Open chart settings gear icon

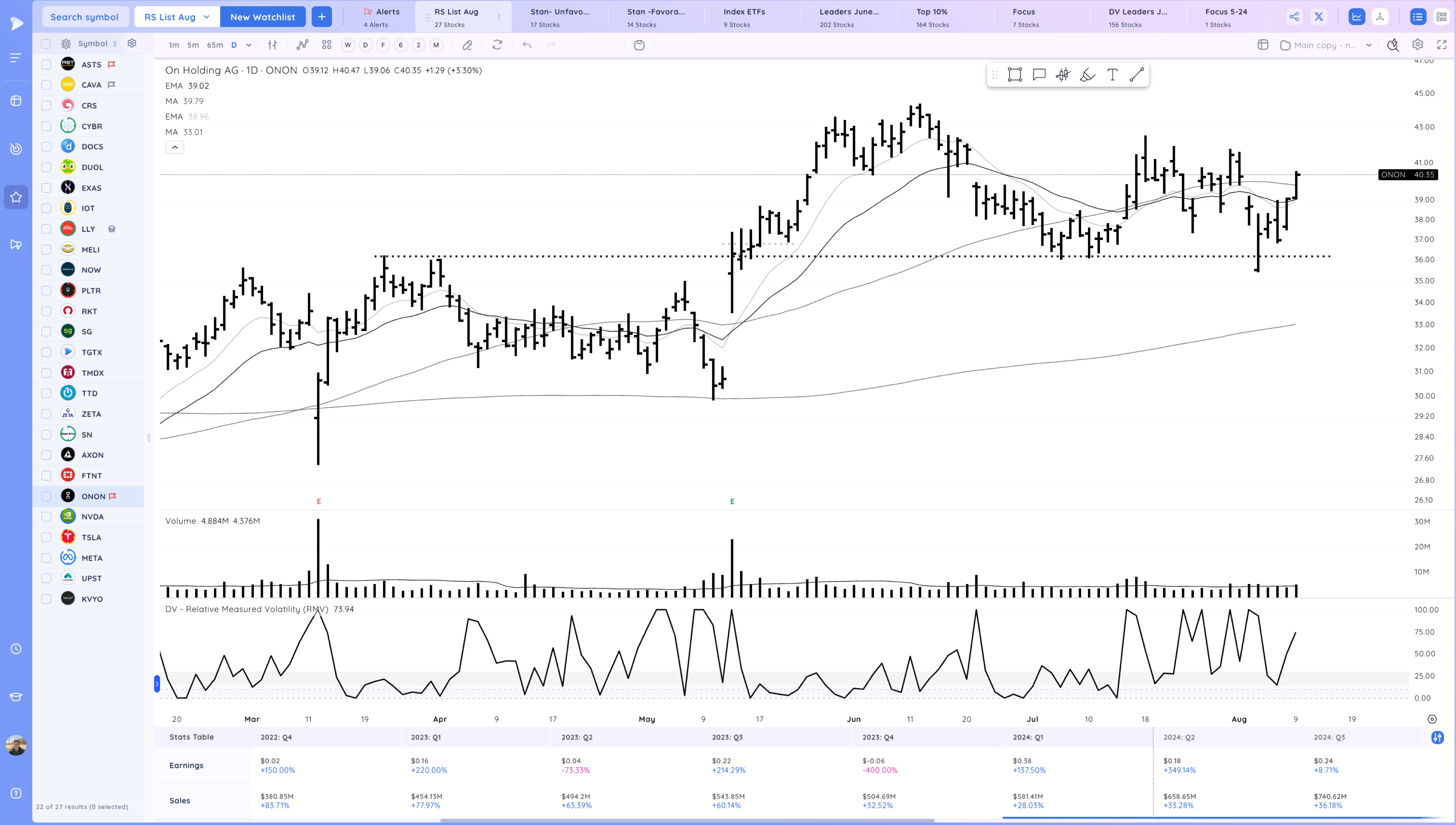click(x=1417, y=45)
